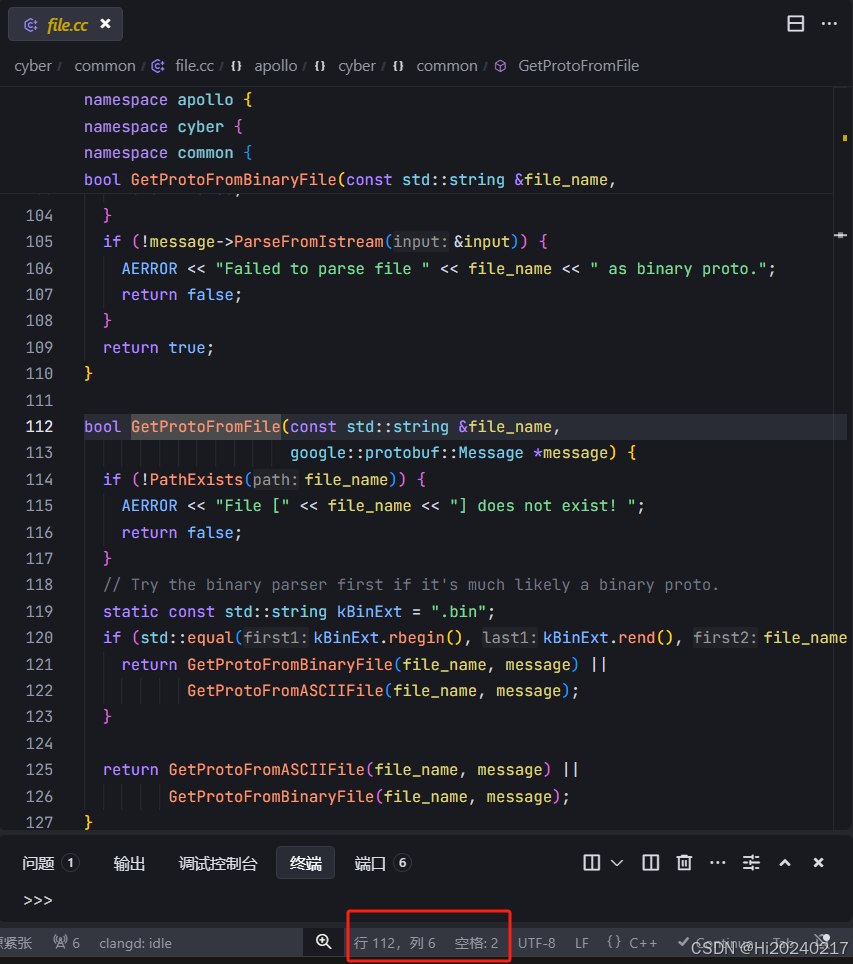
Task: Click the C++ file icon in tab
Action: point(30,25)
